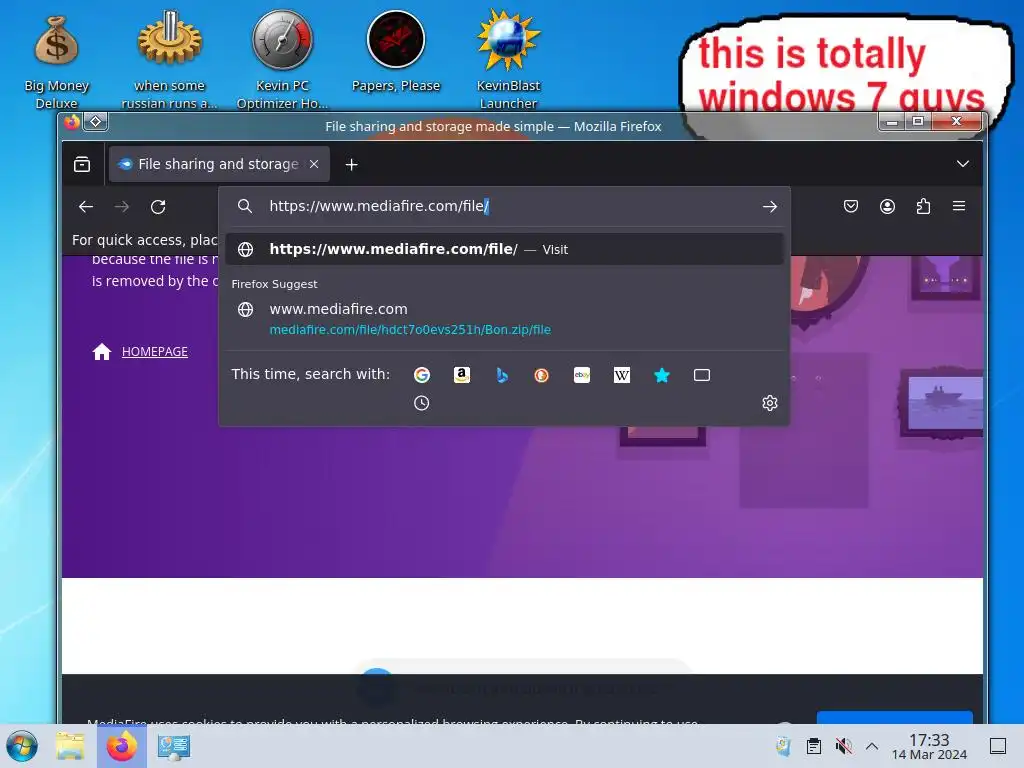The width and height of the screenshot is (1024, 768).
Task: Open Firefox View tab list icon
Action: (x=82, y=164)
